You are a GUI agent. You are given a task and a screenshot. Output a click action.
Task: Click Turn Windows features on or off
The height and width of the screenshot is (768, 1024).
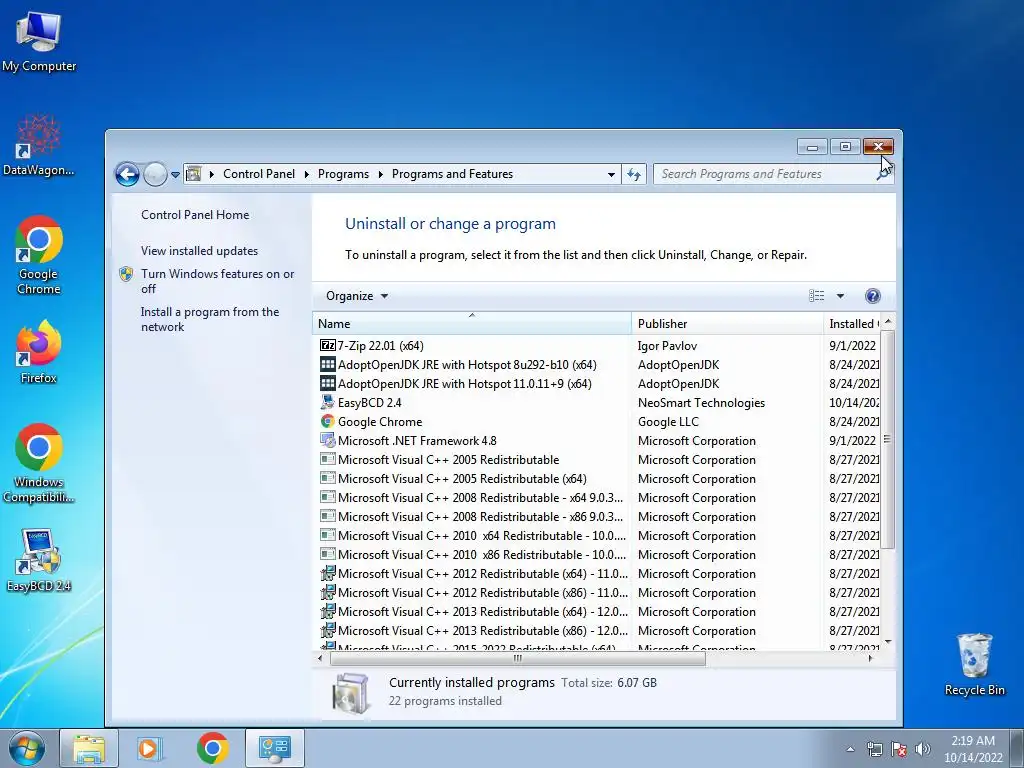pos(217,281)
